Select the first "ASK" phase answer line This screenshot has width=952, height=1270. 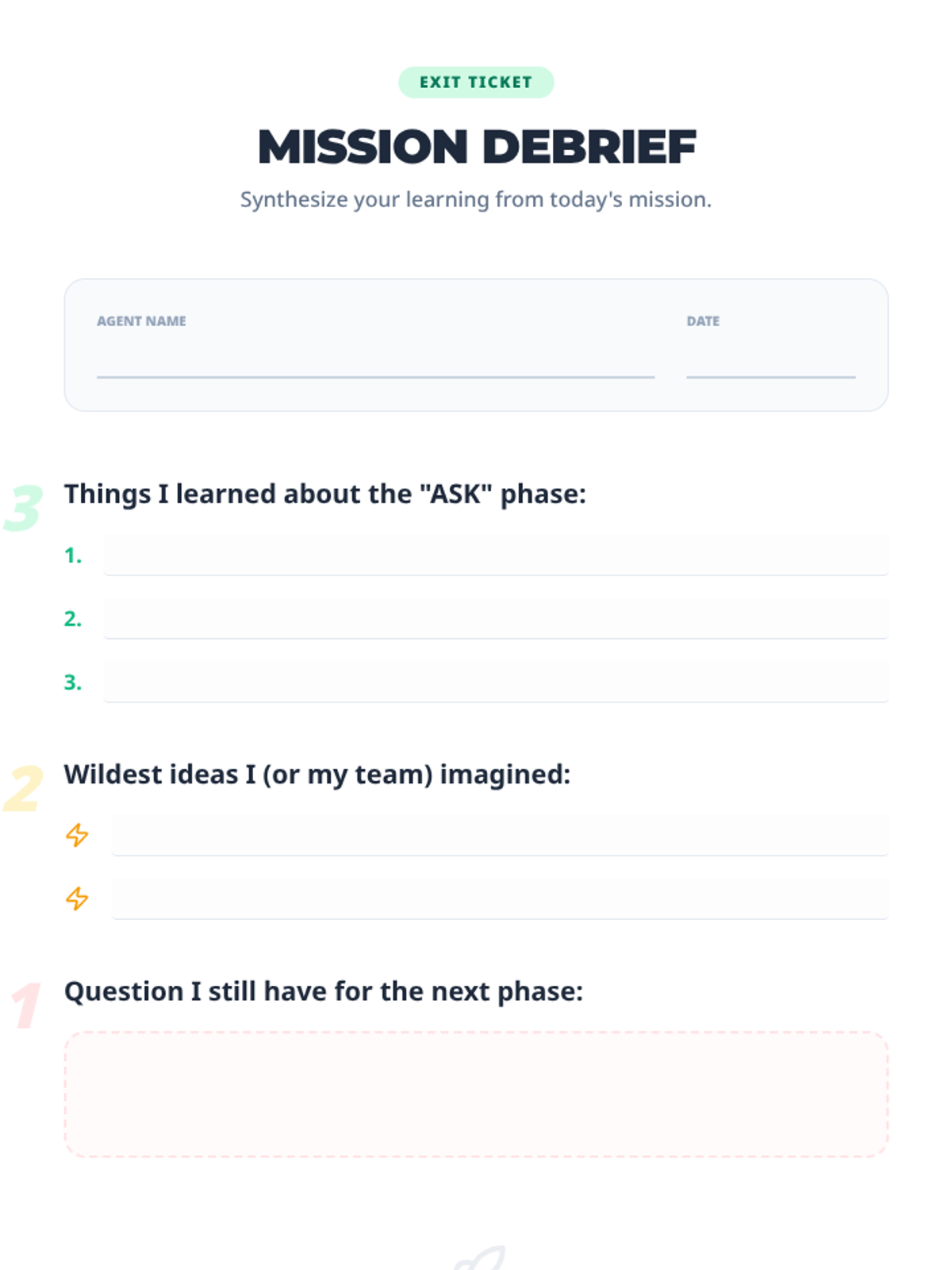495,554
